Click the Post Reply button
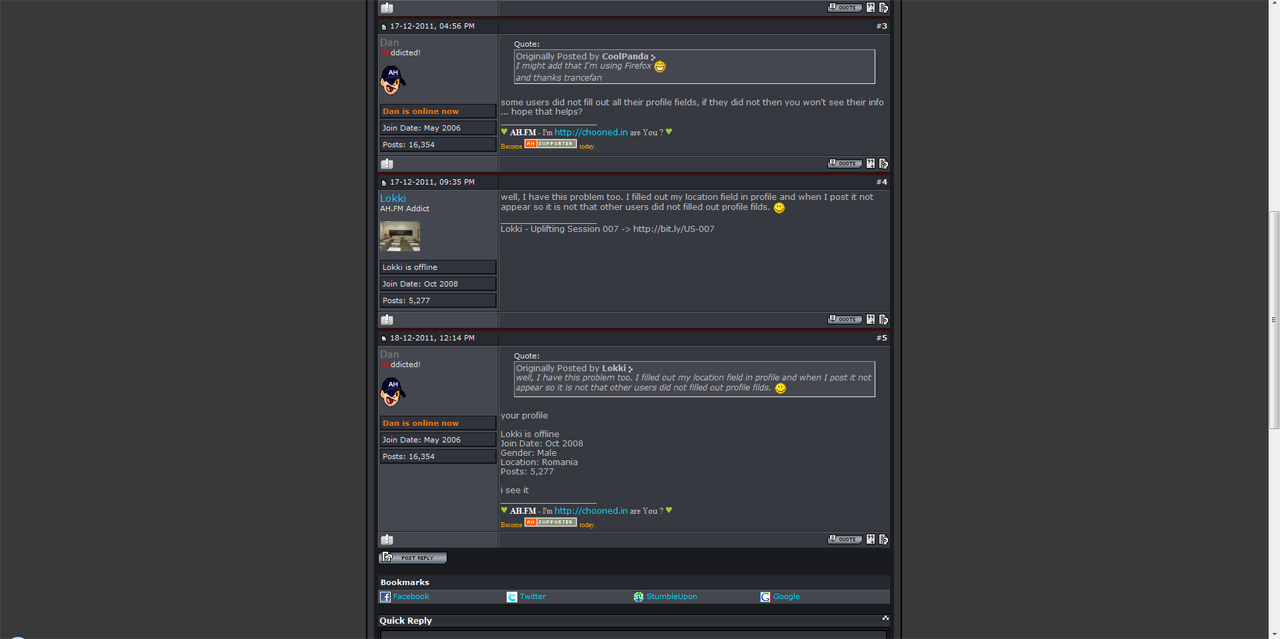The image size is (1280, 639). (x=413, y=558)
